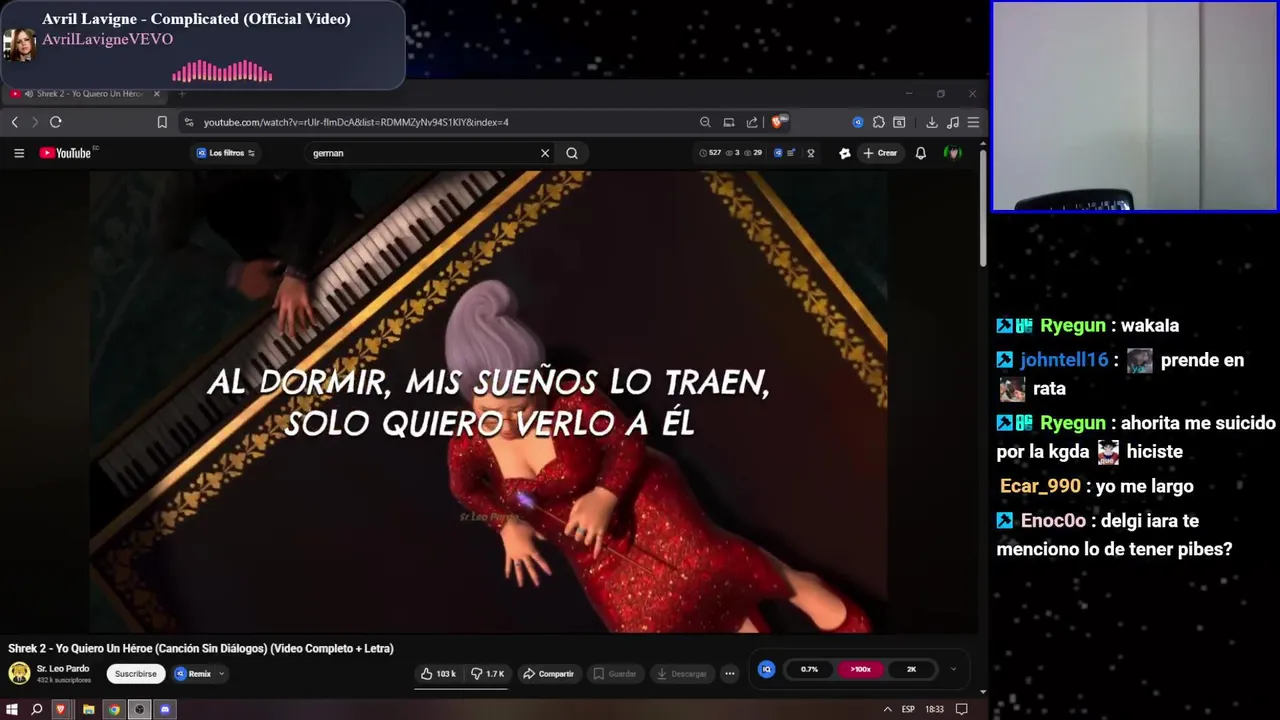The height and width of the screenshot is (720, 1280).
Task: Open the Brave Shields lion icon
Action: [778, 122]
